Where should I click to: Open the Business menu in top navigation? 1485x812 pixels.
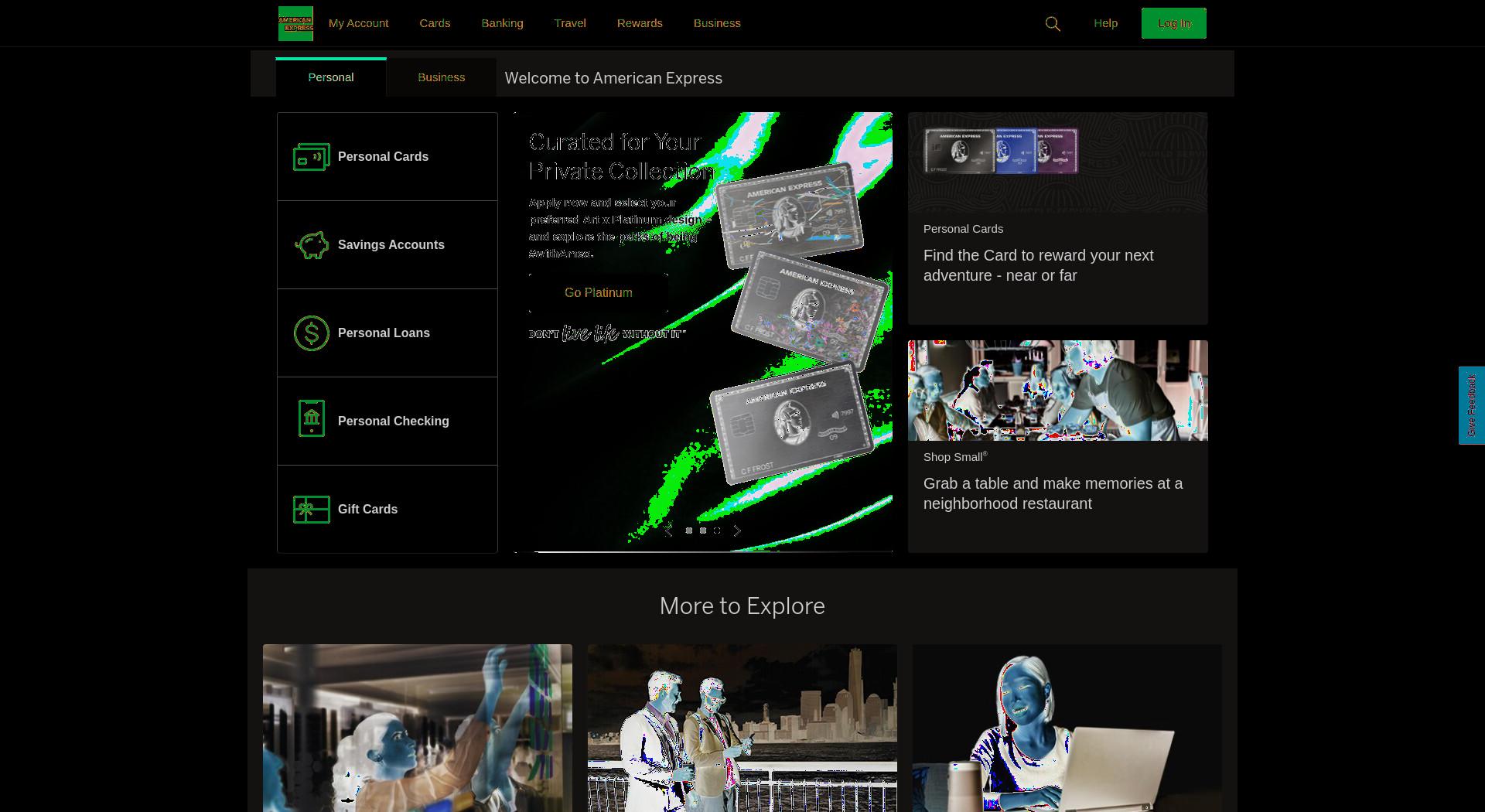coord(717,23)
